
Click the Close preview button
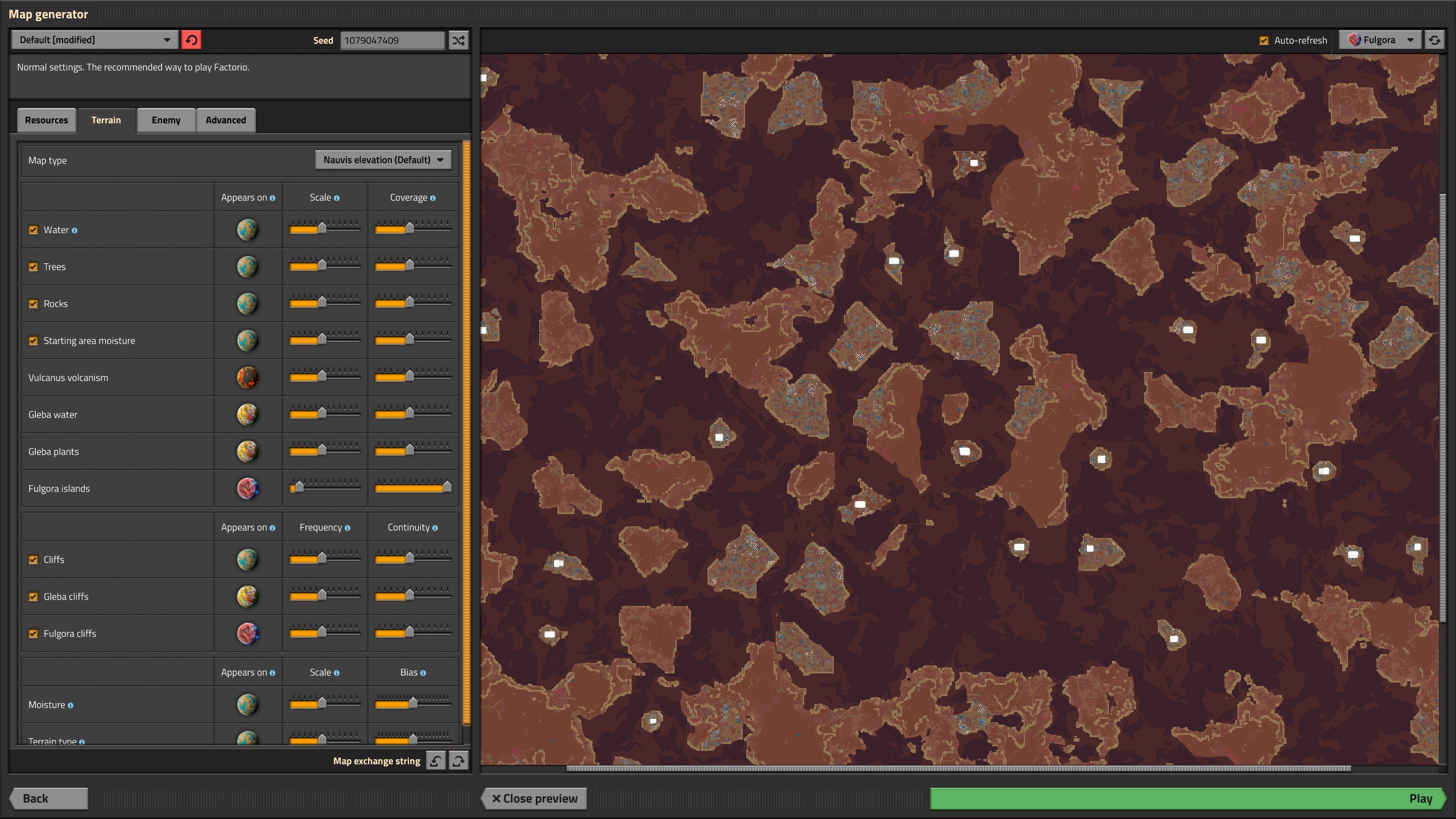click(534, 798)
